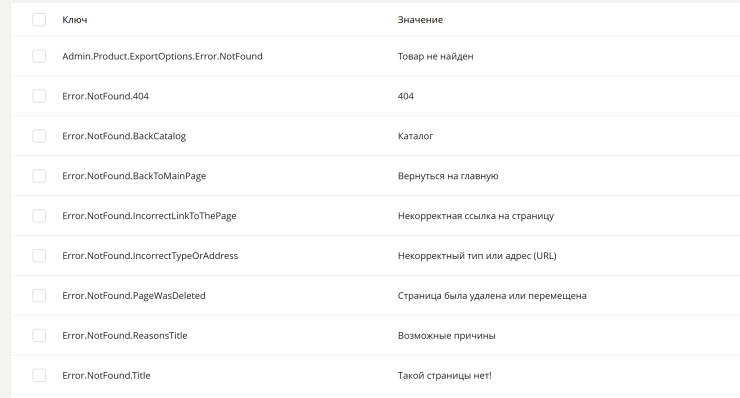Mark checkbox next to Error.NotFound.Title
Screen dimensions: 740x398
tap(39, 375)
